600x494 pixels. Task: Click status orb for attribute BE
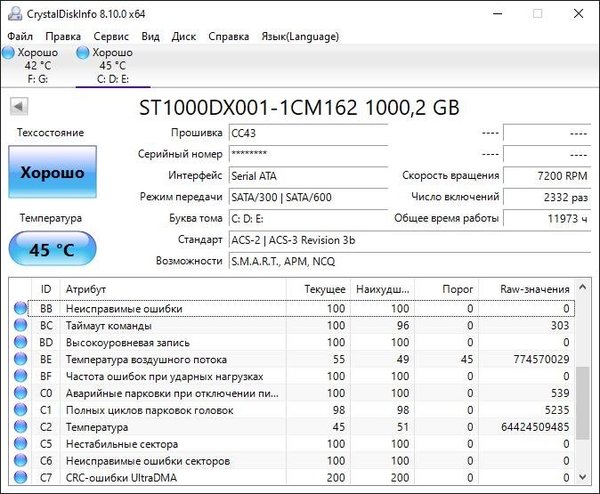pos(20,359)
